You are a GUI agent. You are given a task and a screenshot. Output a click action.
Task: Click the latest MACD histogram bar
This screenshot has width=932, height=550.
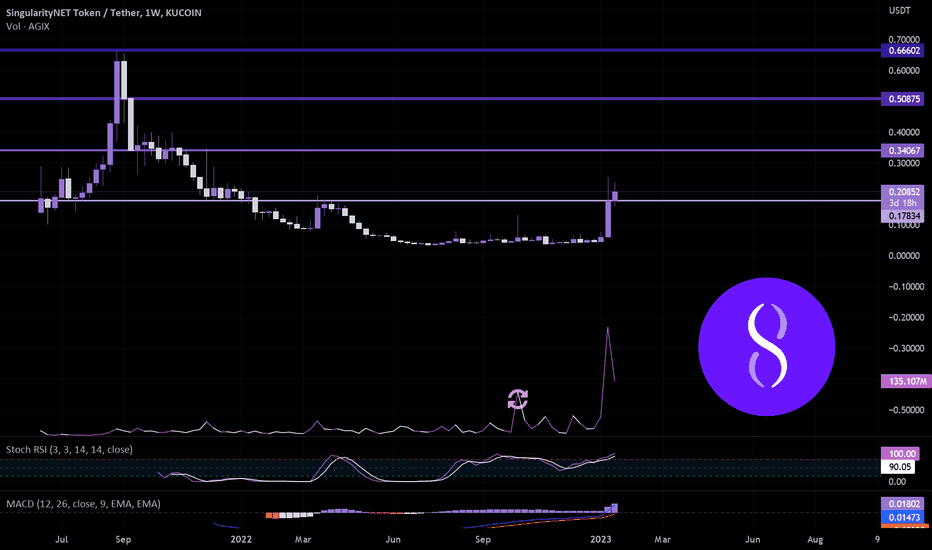(x=615, y=508)
